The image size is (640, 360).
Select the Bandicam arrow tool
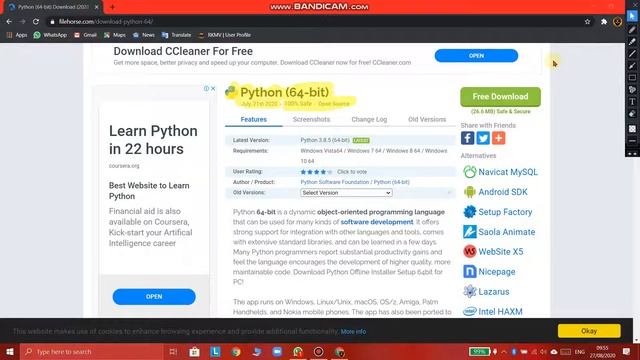pyautogui.click(x=632, y=65)
